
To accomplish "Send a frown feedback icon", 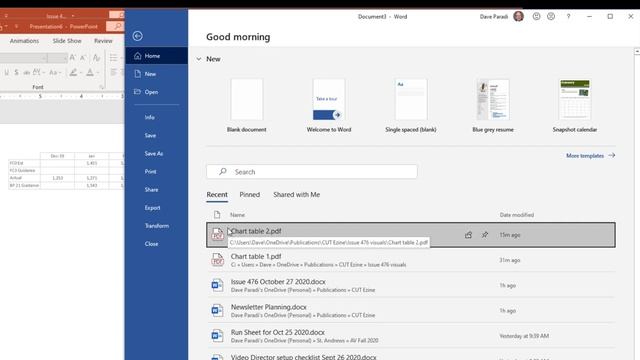I will click(551, 16).
